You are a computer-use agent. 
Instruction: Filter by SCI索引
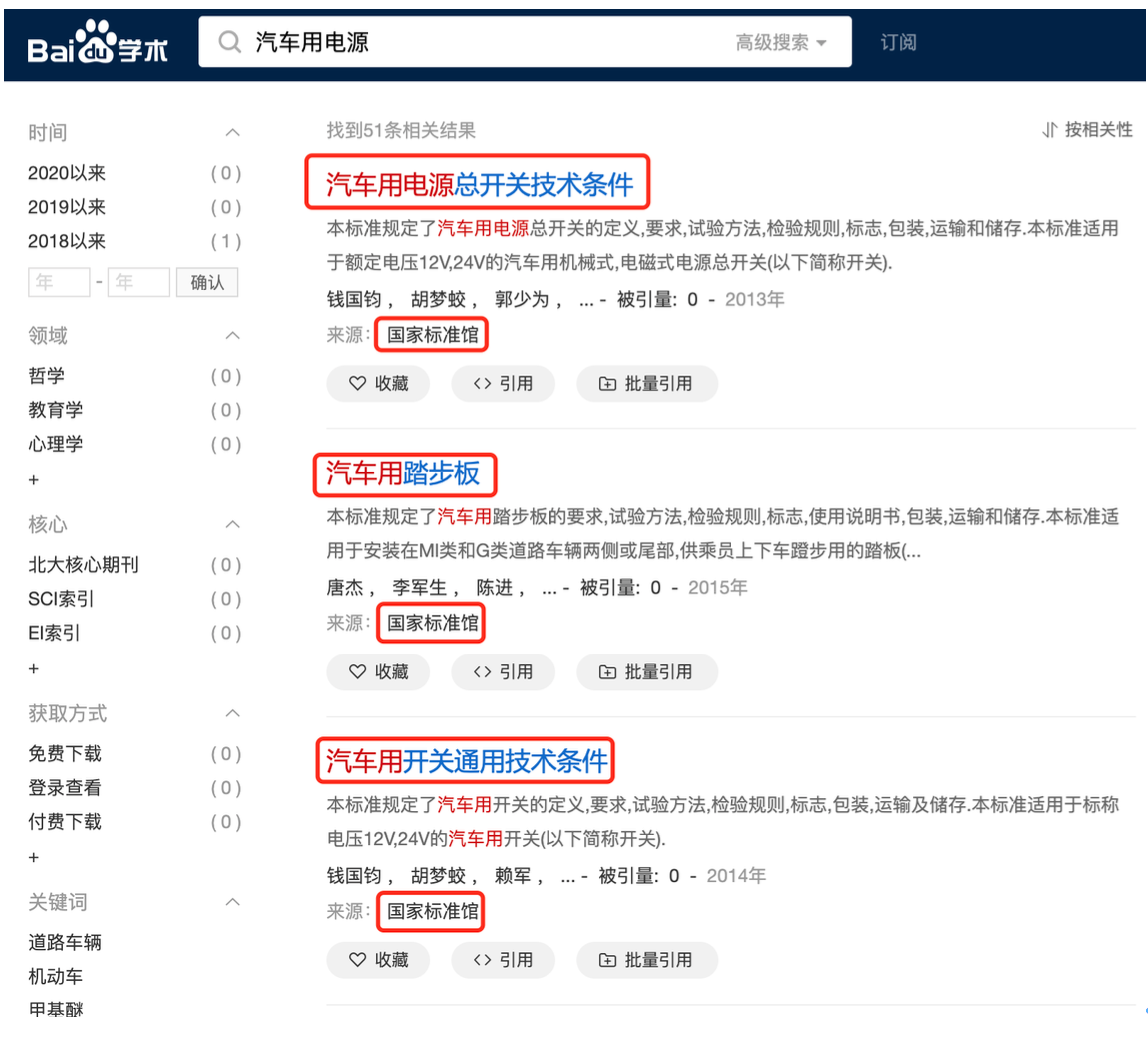click(61, 599)
